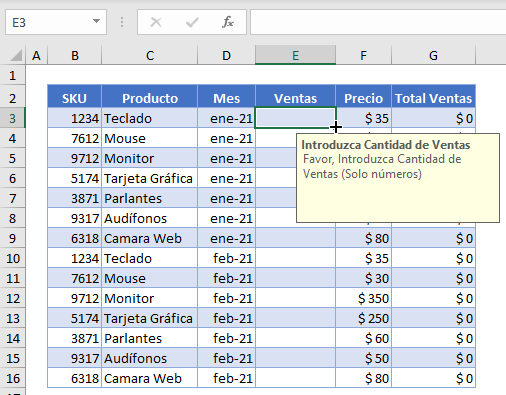Select row 12 header
The image size is (506, 395).
tap(13, 298)
